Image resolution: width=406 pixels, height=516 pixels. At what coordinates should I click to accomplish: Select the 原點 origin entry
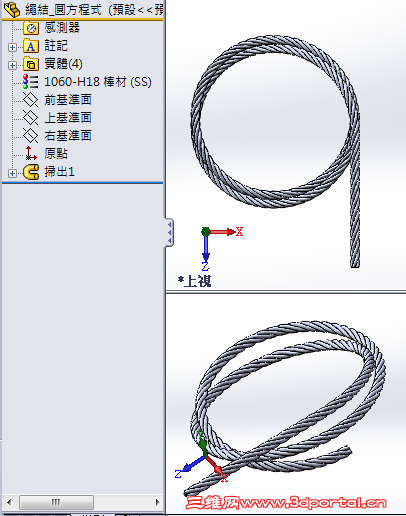pyautogui.click(x=56, y=154)
